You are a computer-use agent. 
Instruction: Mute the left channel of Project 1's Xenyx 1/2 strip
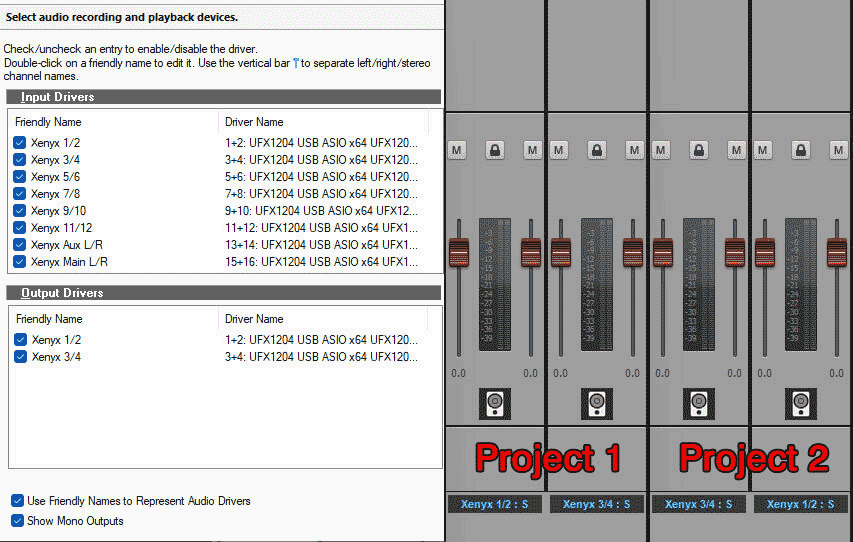point(457,150)
